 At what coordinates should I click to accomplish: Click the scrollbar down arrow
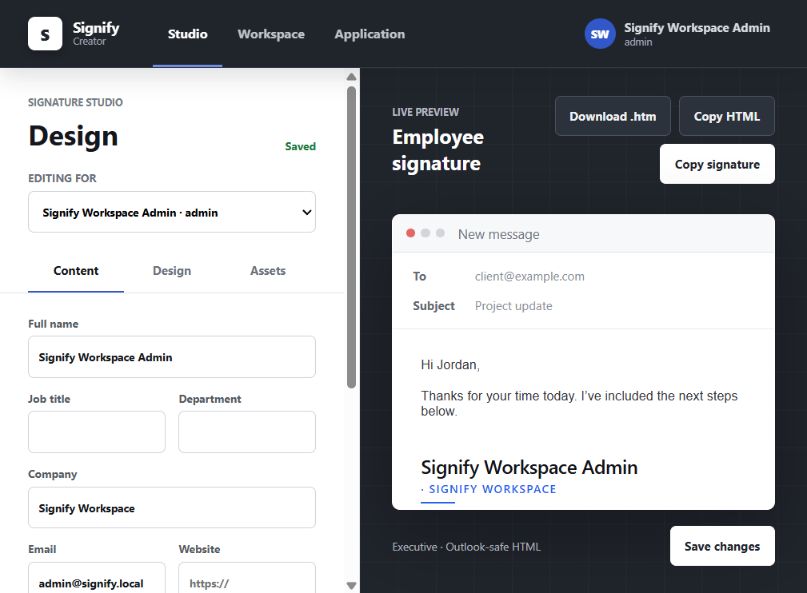(x=352, y=585)
